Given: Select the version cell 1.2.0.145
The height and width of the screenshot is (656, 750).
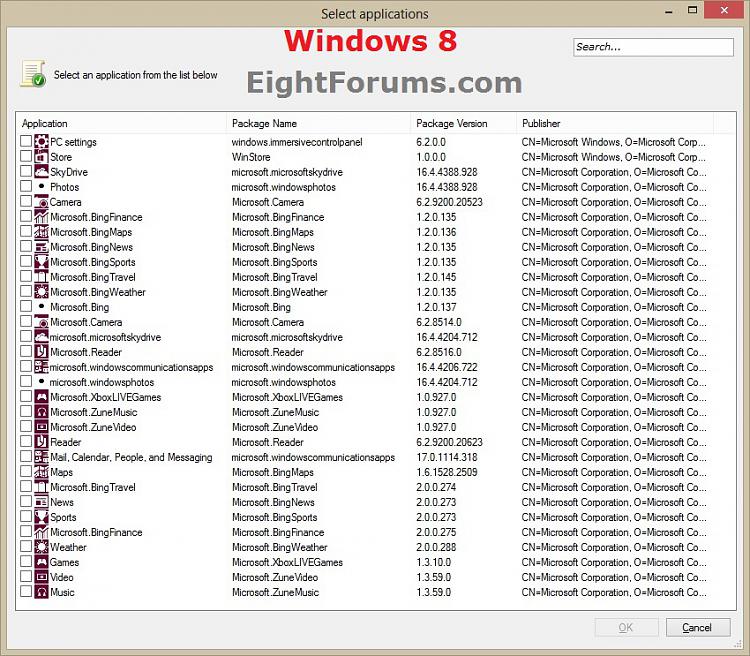Looking at the screenshot, I should tap(436, 277).
